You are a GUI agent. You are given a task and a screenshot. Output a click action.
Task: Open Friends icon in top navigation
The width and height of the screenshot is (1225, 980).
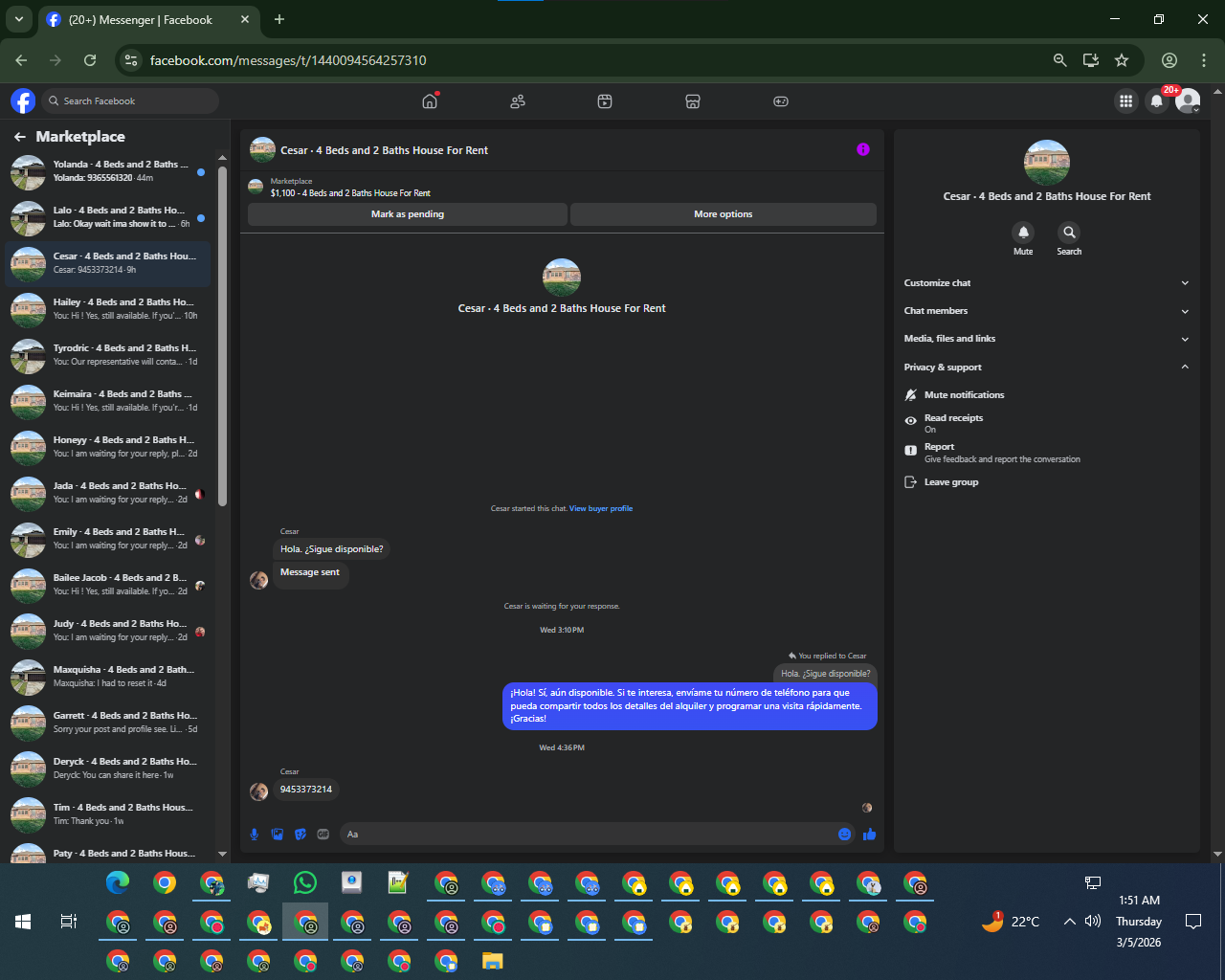click(518, 100)
